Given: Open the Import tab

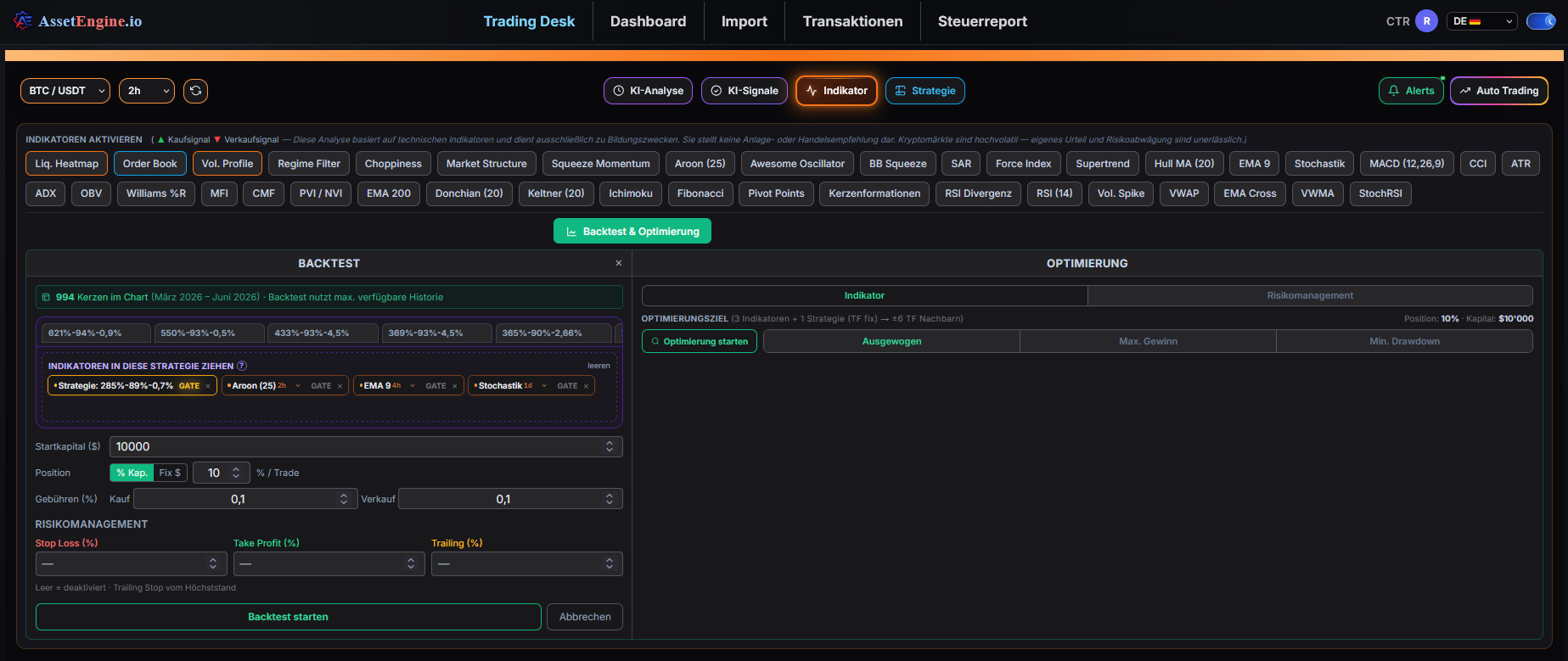Looking at the screenshot, I should (x=745, y=21).
